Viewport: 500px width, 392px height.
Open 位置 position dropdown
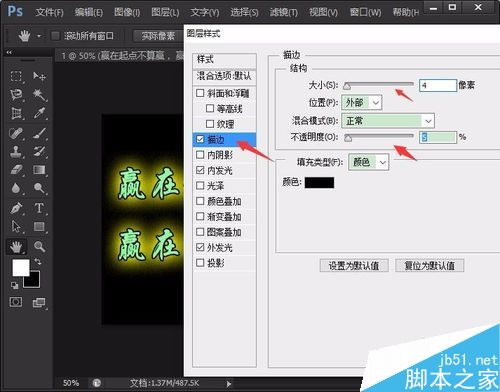[x=362, y=102]
